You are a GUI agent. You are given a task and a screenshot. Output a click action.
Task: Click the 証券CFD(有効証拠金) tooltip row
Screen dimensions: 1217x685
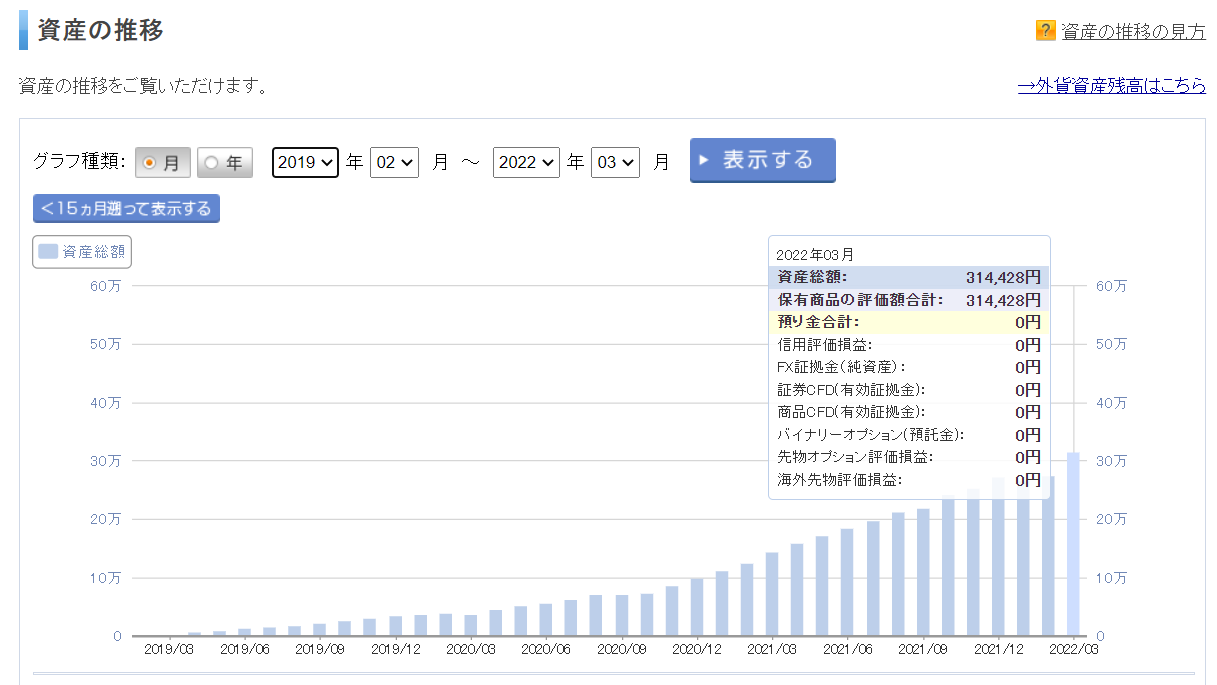click(909, 390)
